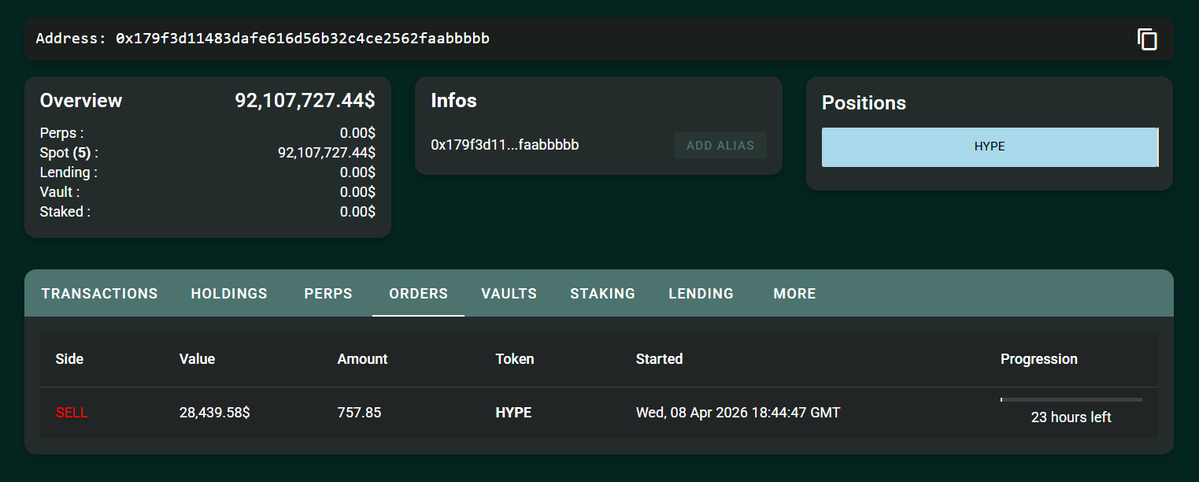Go to the PERPS tab

[330, 294]
